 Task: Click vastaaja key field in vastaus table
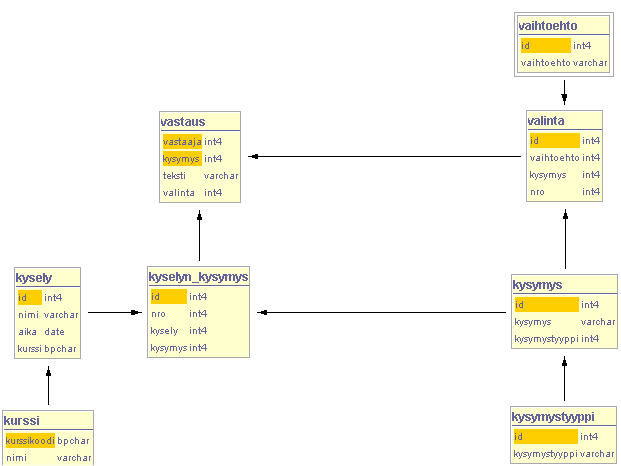coord(182,141)
